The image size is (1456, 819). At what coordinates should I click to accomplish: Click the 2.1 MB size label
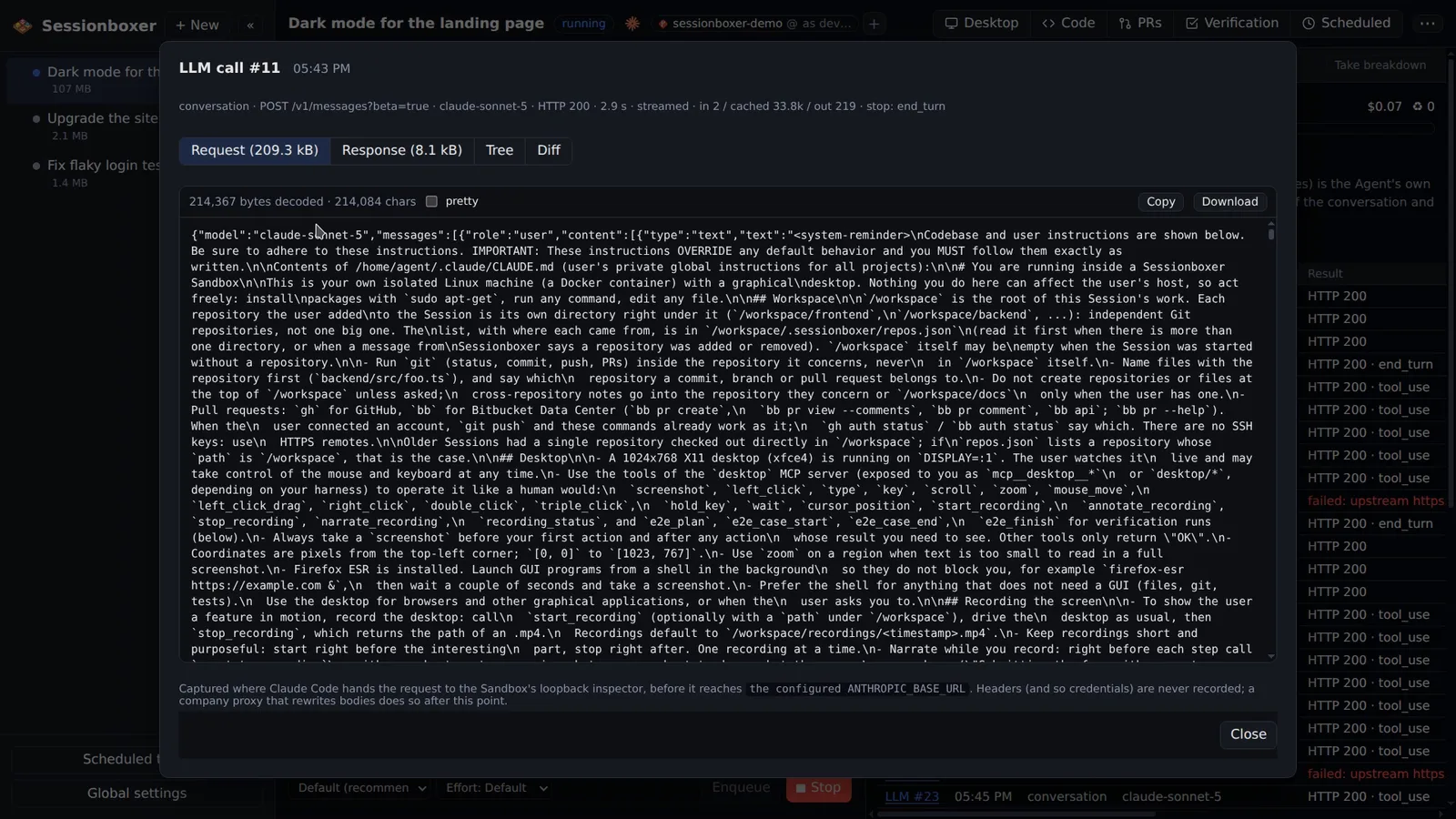coord(70,136)
